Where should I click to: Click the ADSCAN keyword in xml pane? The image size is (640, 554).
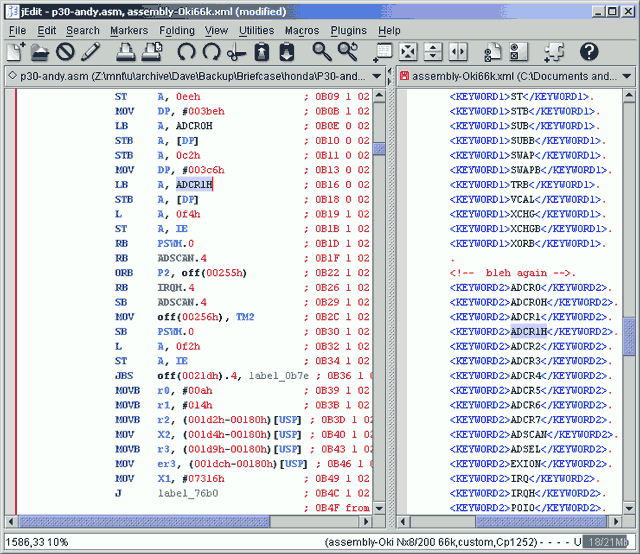(x=529, y=434)
